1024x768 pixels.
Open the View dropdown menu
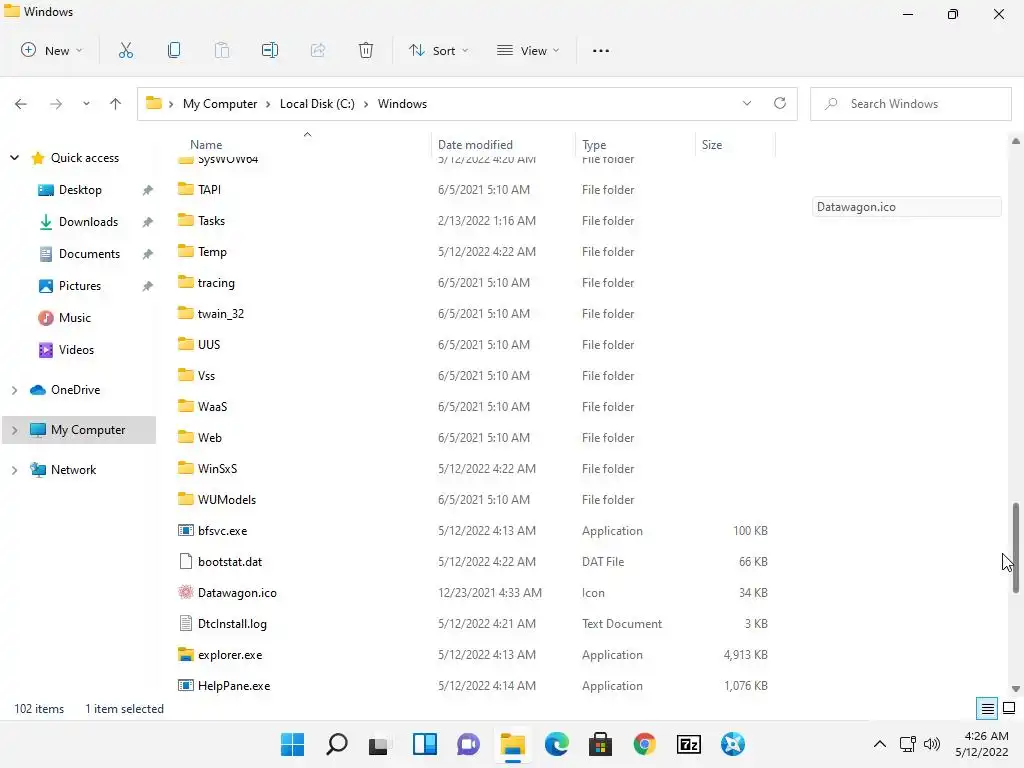528,50
